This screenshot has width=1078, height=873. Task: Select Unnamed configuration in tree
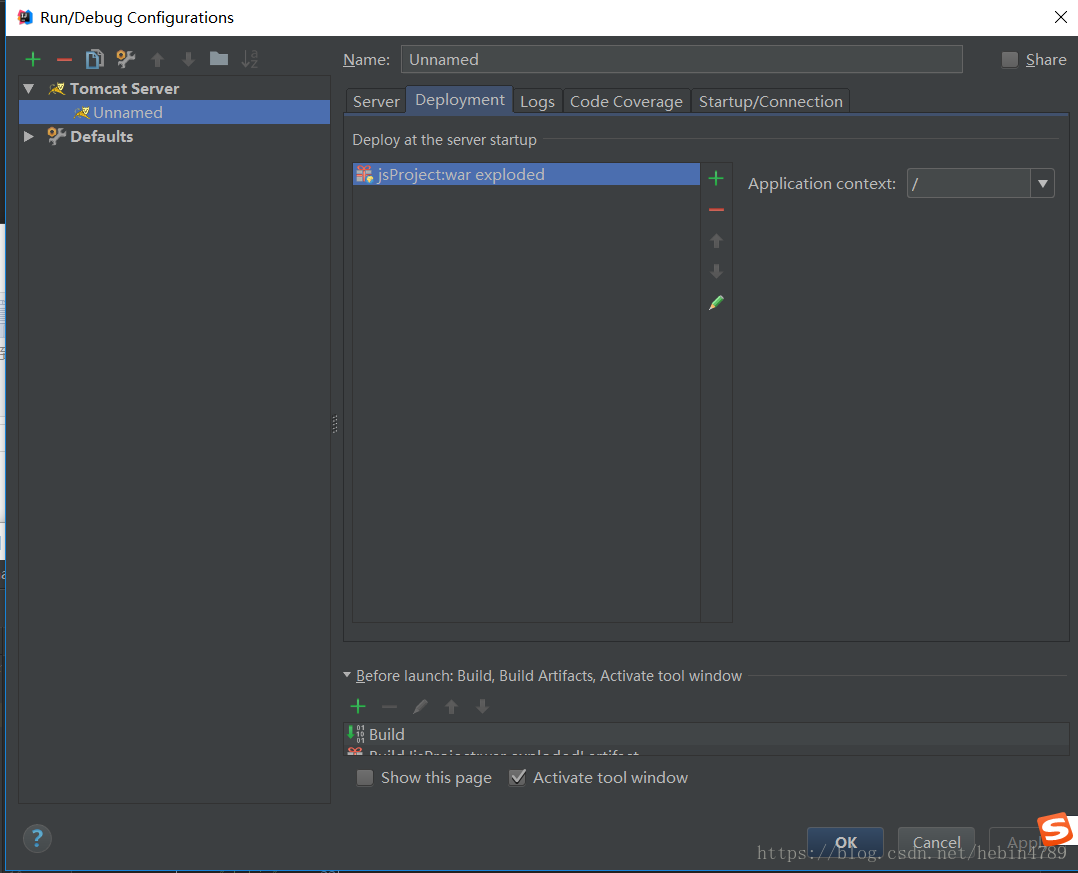point(175,113)
